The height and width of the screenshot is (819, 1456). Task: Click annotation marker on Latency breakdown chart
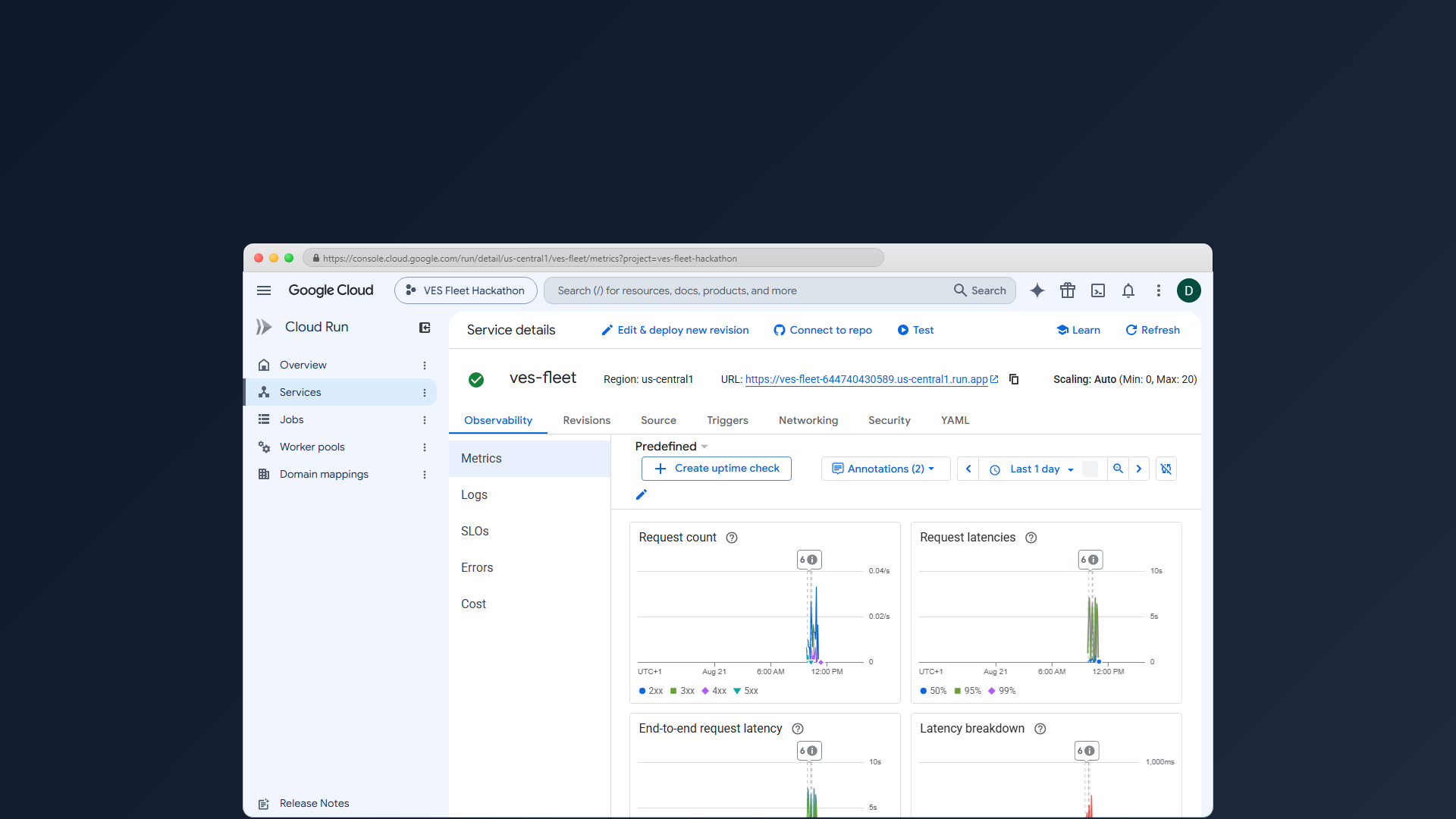tap(1087, 751)
